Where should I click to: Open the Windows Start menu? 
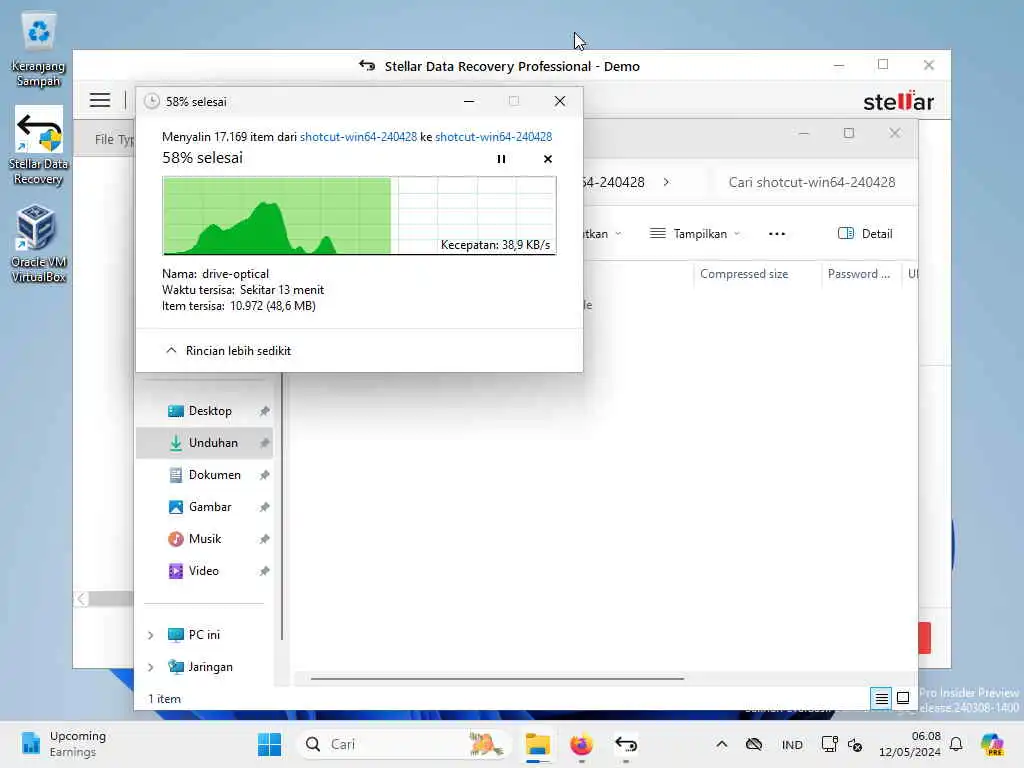pyautogui.click(x=269, y=744)
